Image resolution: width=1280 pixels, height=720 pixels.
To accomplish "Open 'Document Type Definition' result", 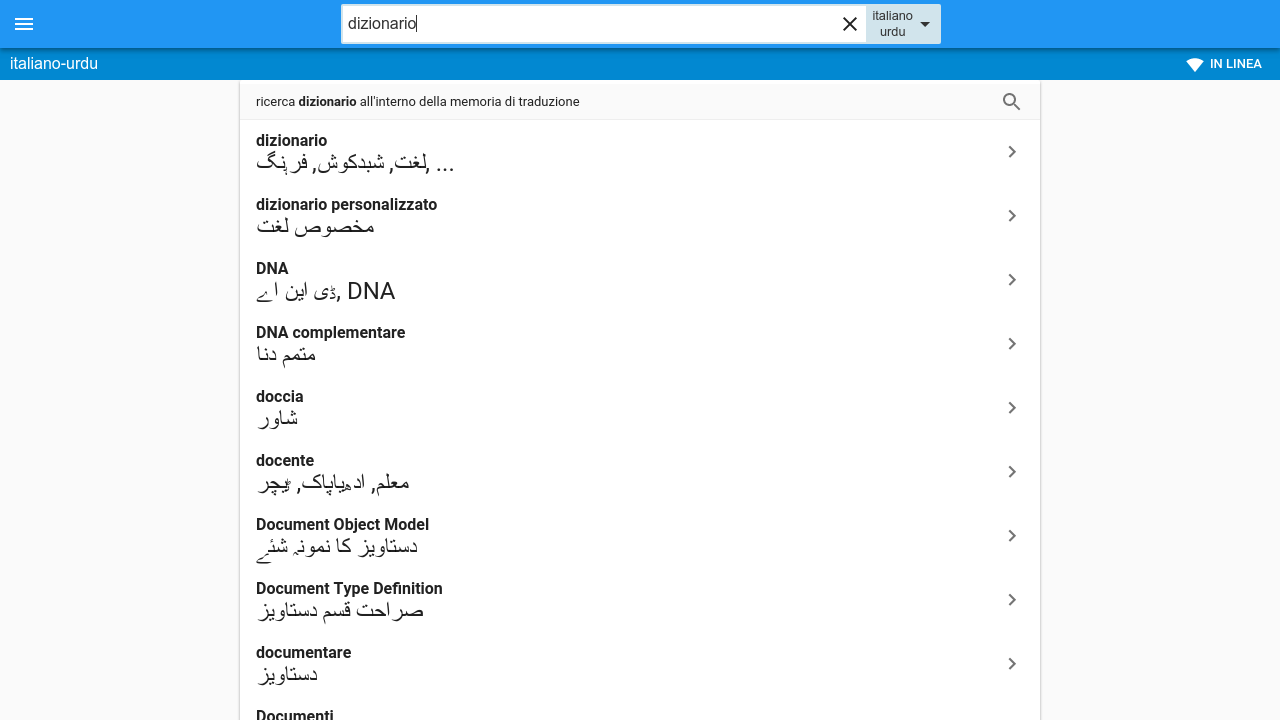I will 640,600.
